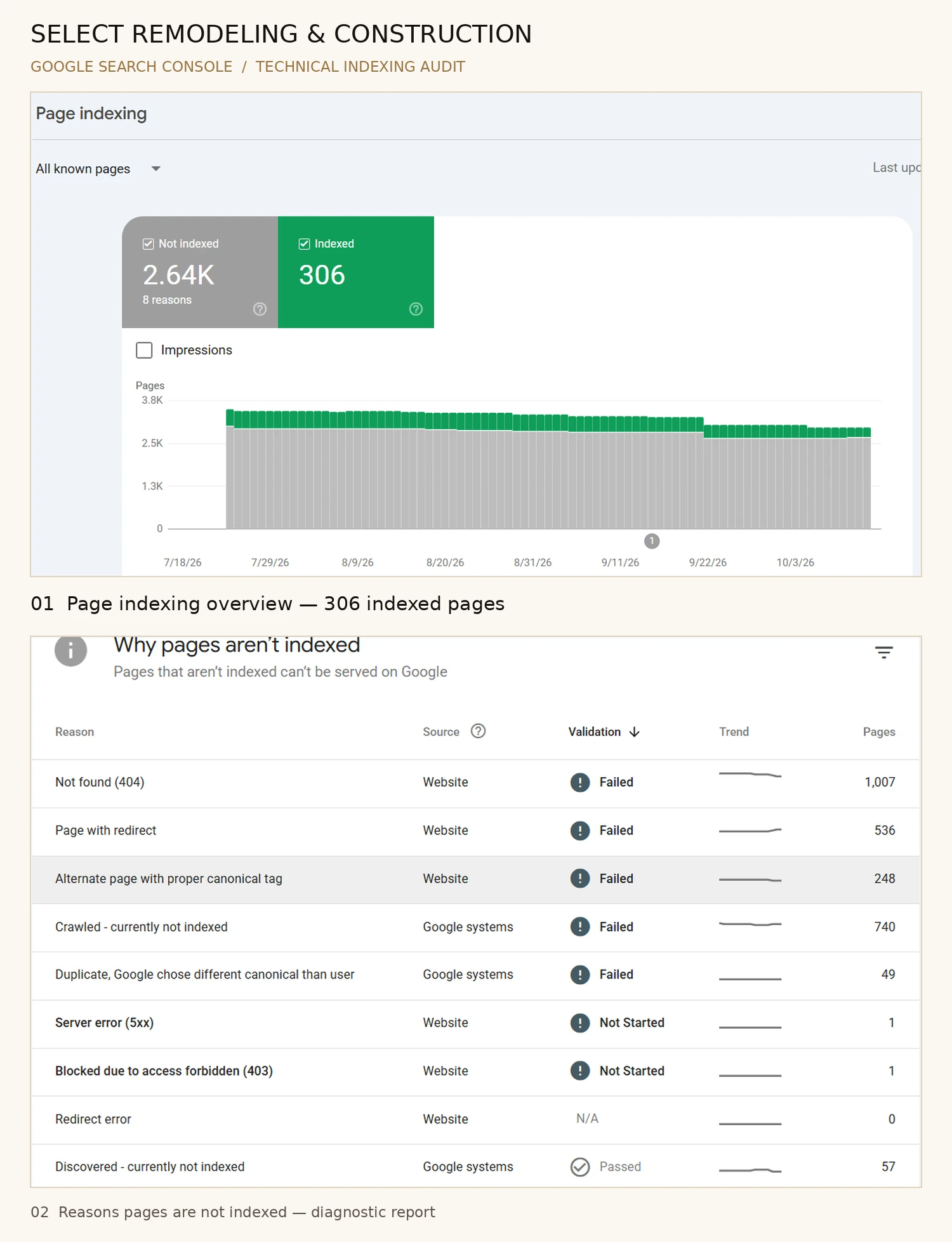
Task: Click Failed status icon for Page with redirect
Action: [x=580, y=831]
